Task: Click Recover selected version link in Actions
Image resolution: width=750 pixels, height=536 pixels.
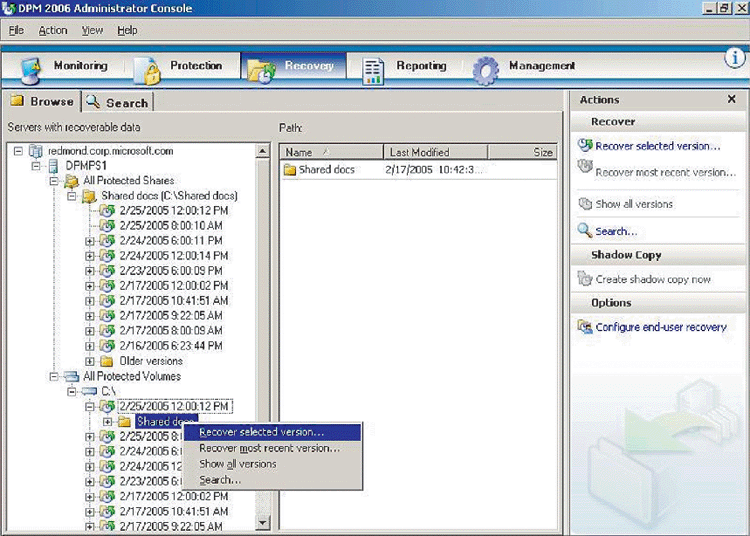Action: (x=658, y=146)
